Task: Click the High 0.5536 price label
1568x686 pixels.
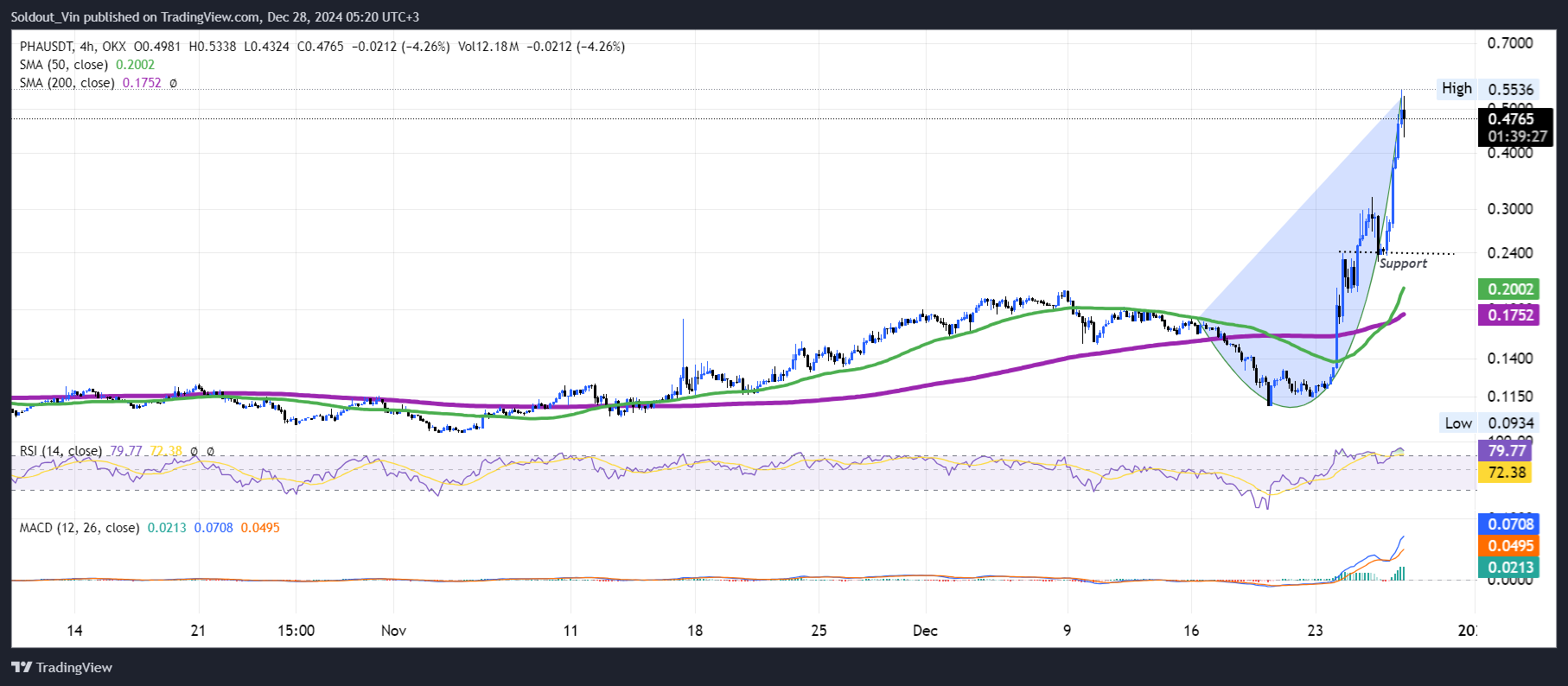Action: point(1487,89)
